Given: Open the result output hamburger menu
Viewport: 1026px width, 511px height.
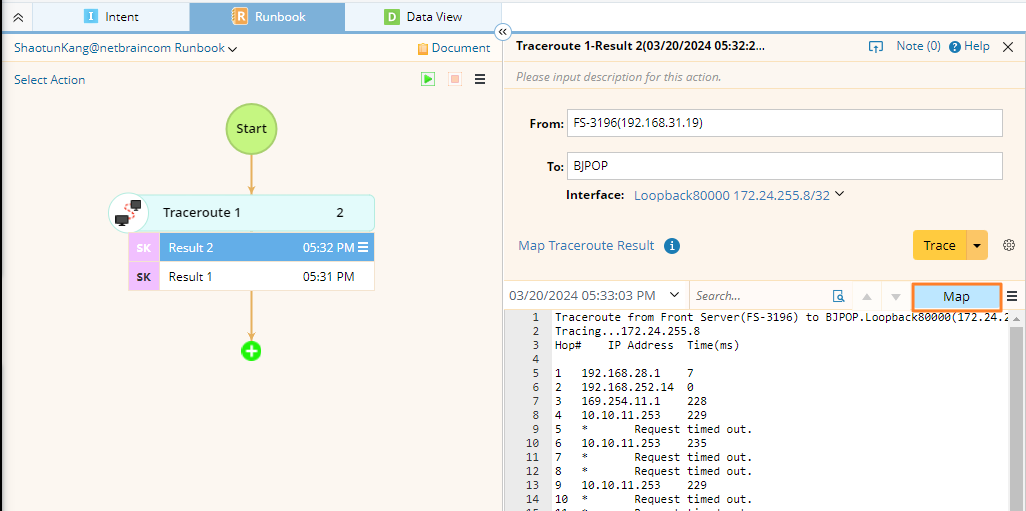Looking at the screenshot, I should coord(1012,296).
